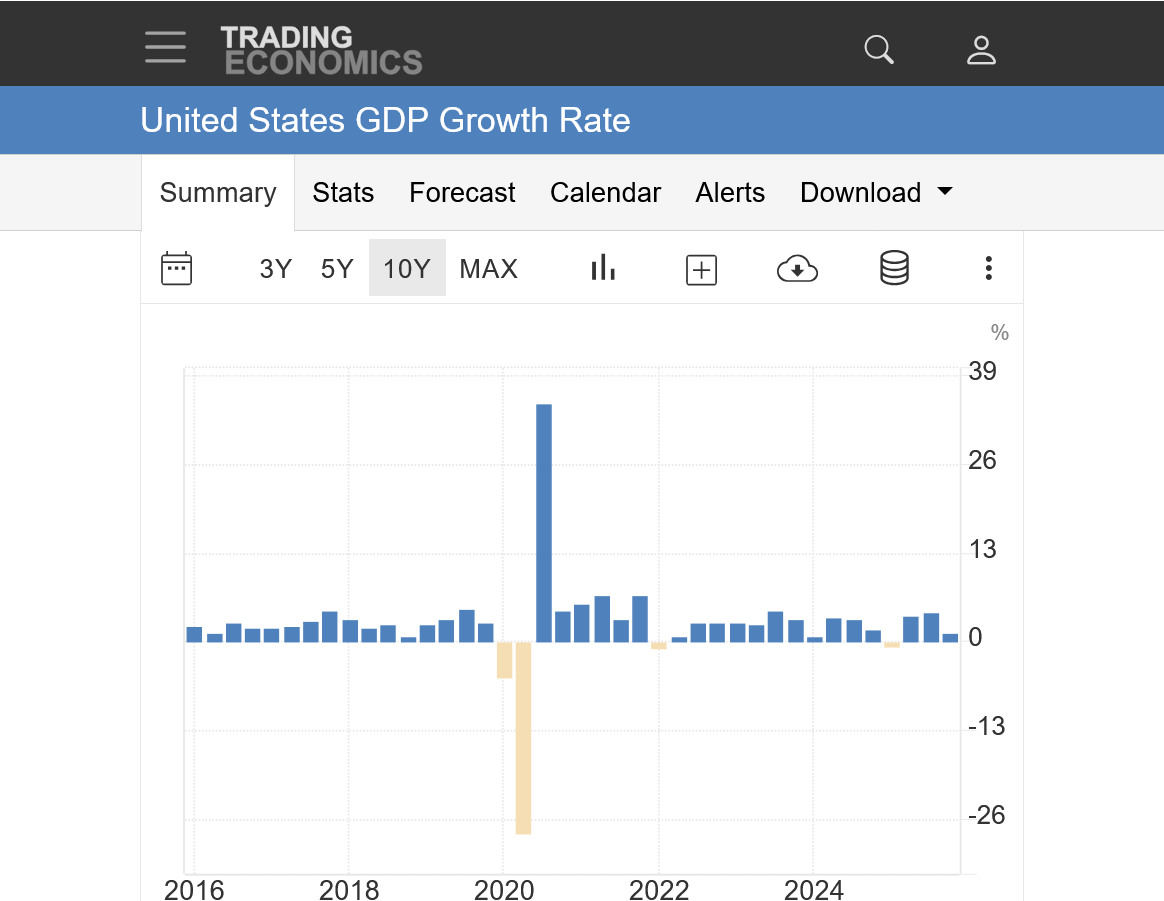Image resolution: width=1164 pixels, height=901 pixels.
Task: Expand the Download dropdown menu
Action: coord(876,192)
